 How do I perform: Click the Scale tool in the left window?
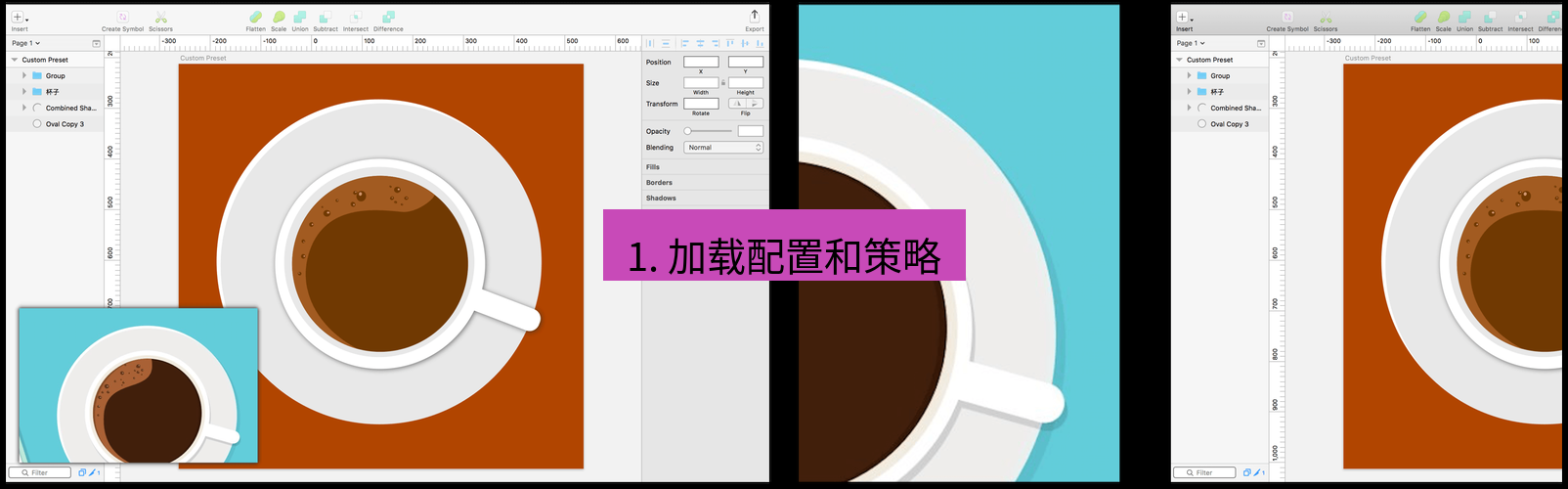coord(279,17)
